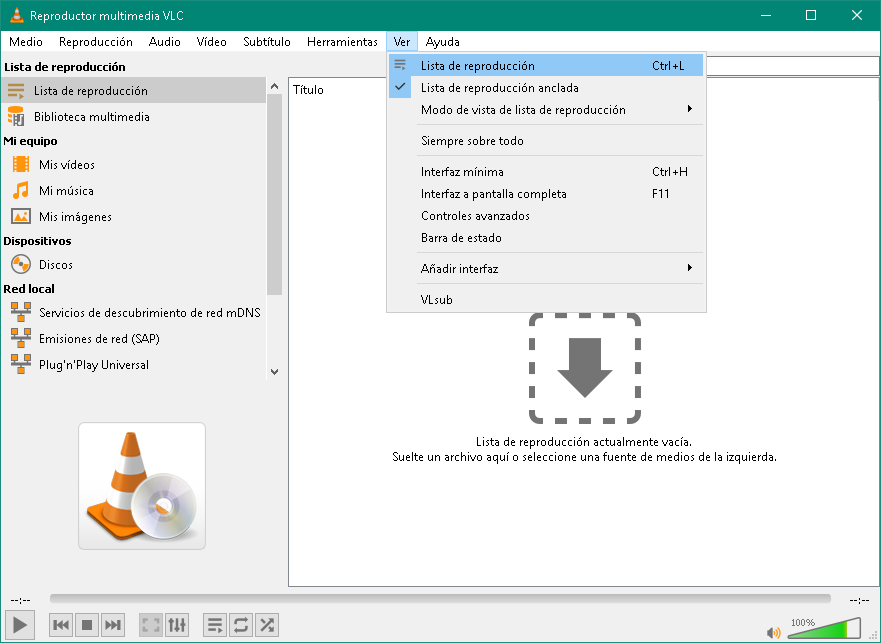This screenshot has width=881, height=643.
Task: Click the remaining time label at right
Action: pyautogui.click(x=859, y=600)
